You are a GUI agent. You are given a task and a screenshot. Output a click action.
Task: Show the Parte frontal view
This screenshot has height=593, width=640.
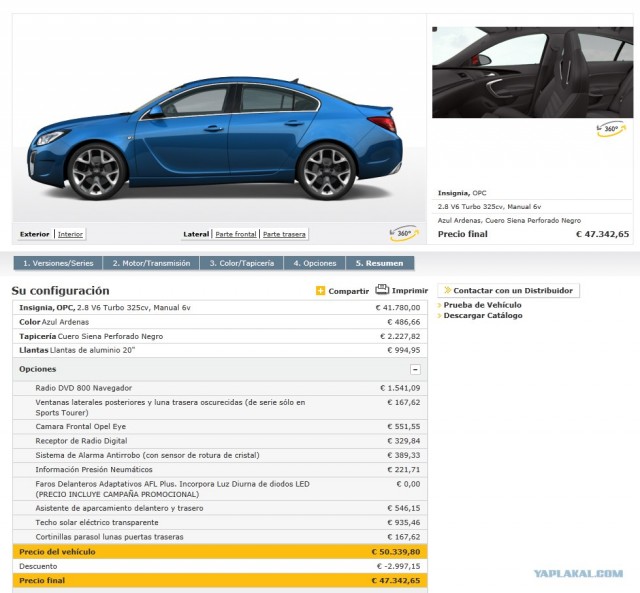point(236,234)
